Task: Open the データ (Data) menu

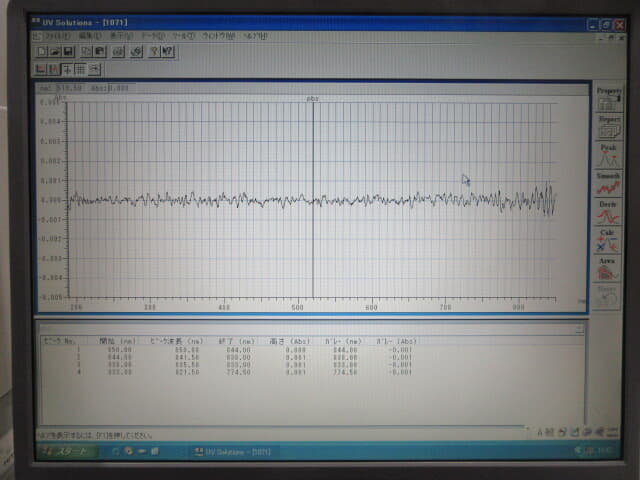Action: (x=153, y=36)
